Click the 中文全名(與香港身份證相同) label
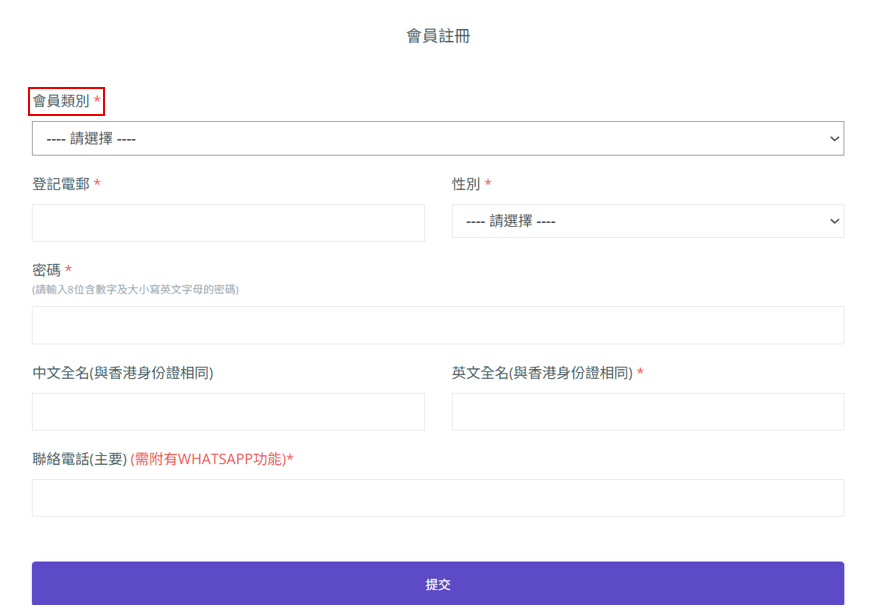 coord(123,373)
